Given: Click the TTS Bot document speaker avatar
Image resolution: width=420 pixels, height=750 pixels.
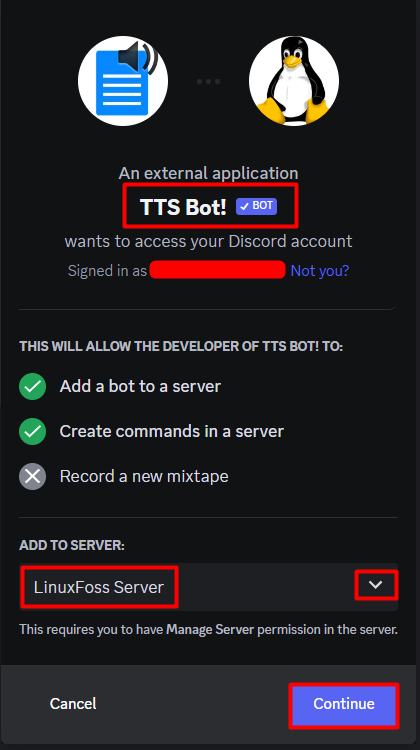Looking at the screenshot, I should pyautogui.click(x=123, y=81).
